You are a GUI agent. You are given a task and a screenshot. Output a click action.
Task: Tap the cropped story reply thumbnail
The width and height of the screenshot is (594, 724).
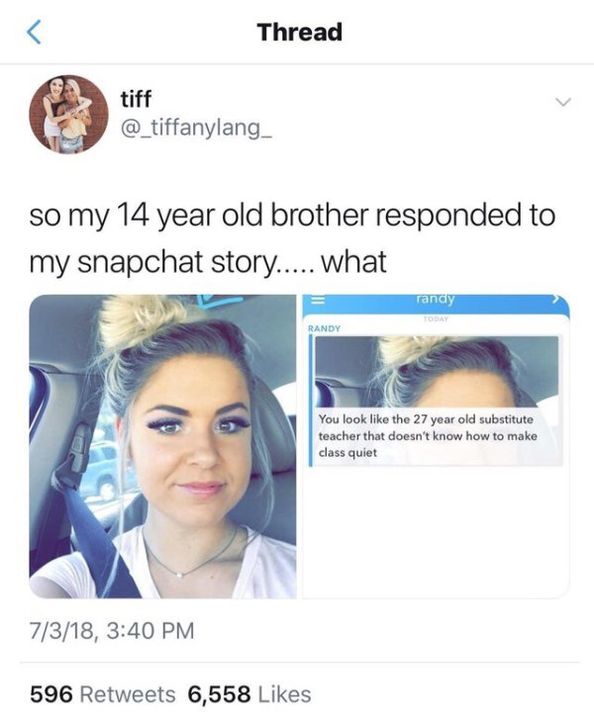coord(436,372)
